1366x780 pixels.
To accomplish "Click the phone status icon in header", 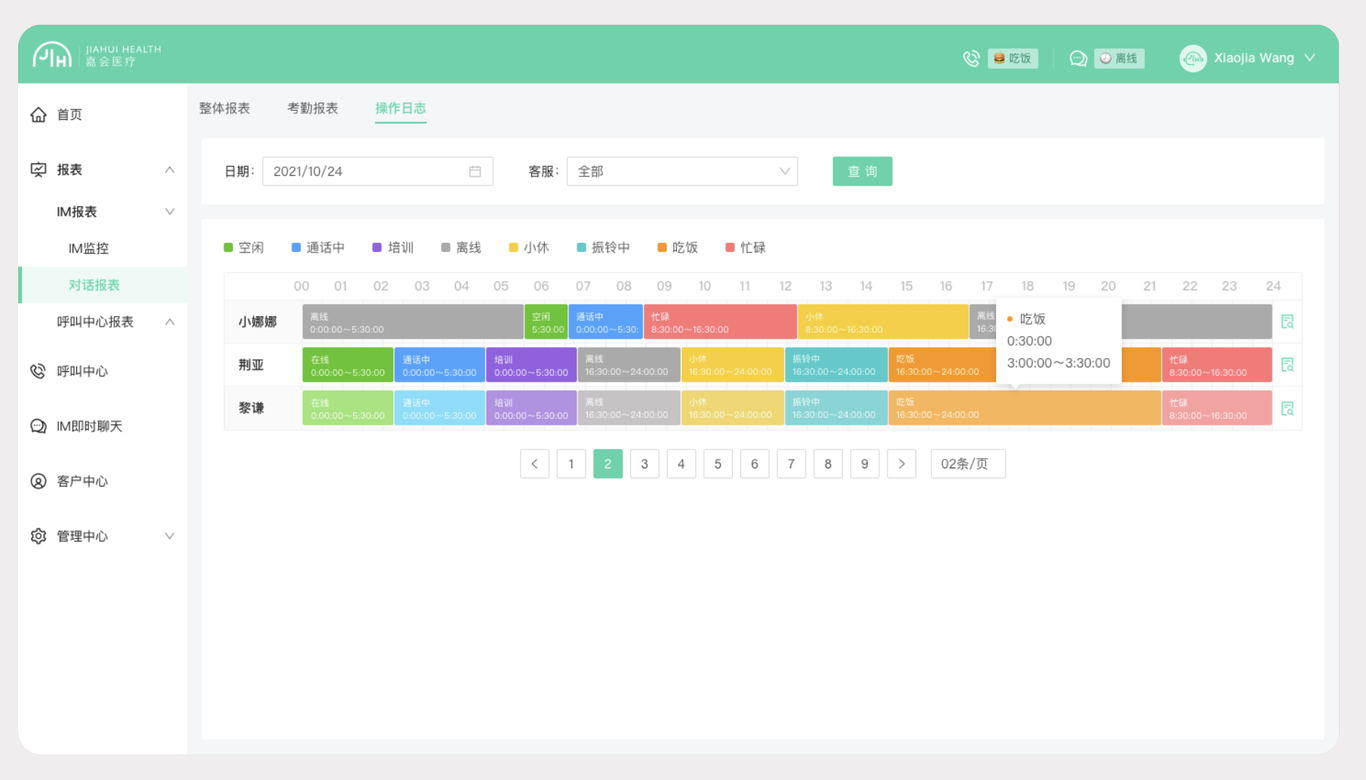I will 971,59.
